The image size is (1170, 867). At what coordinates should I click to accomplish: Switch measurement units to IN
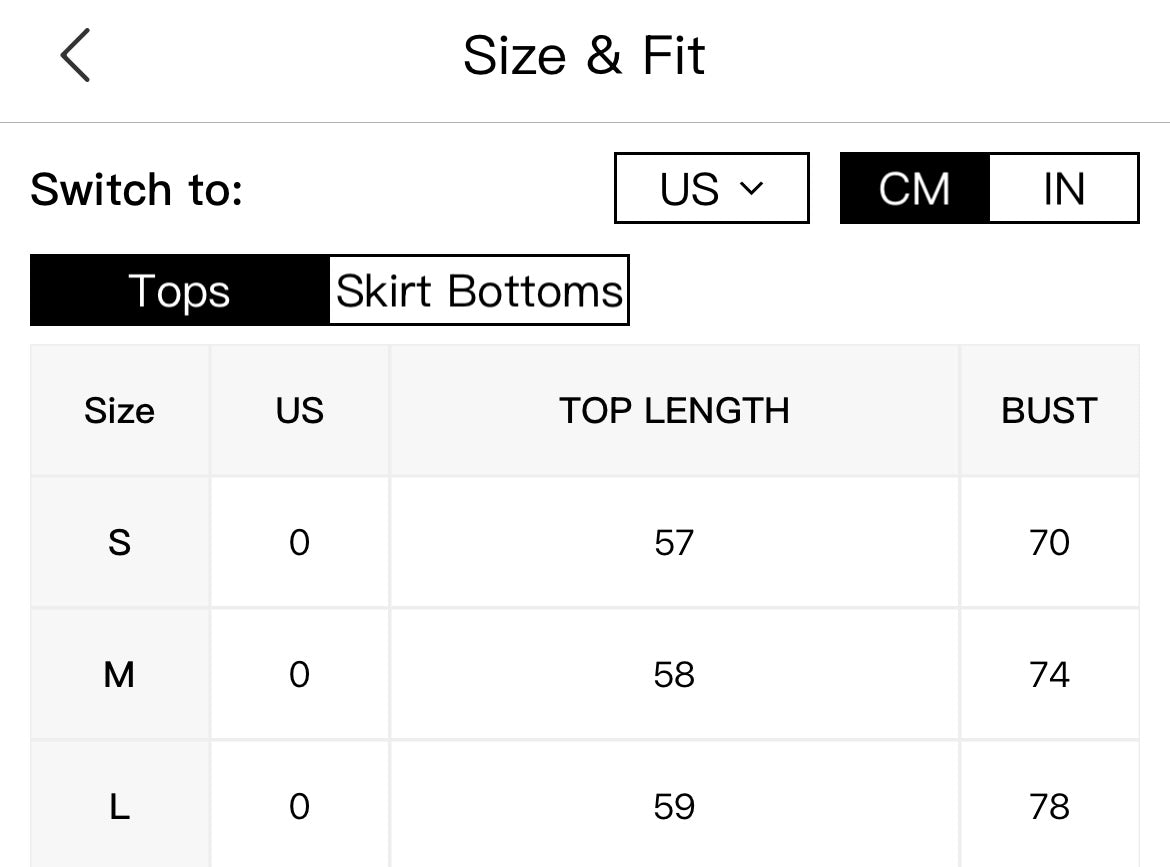[x=1064, y=188]
